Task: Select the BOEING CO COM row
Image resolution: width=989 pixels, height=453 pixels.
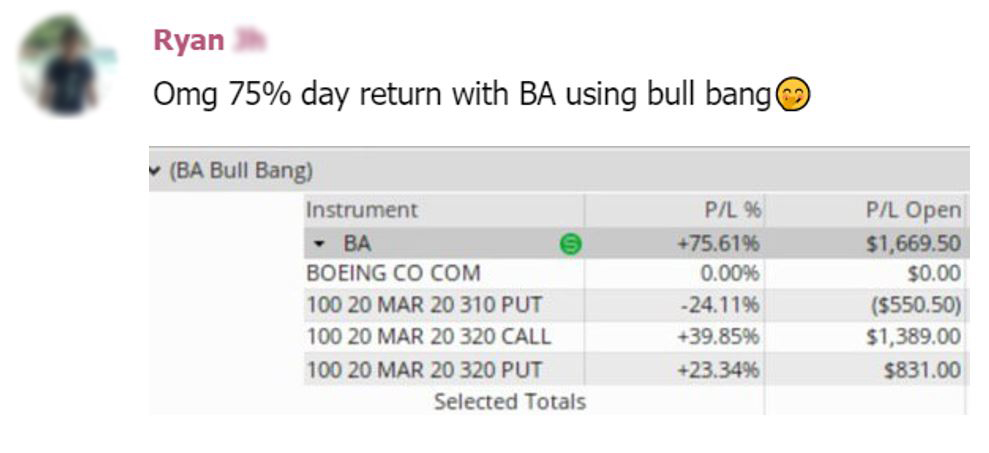Action: (636, 274)
